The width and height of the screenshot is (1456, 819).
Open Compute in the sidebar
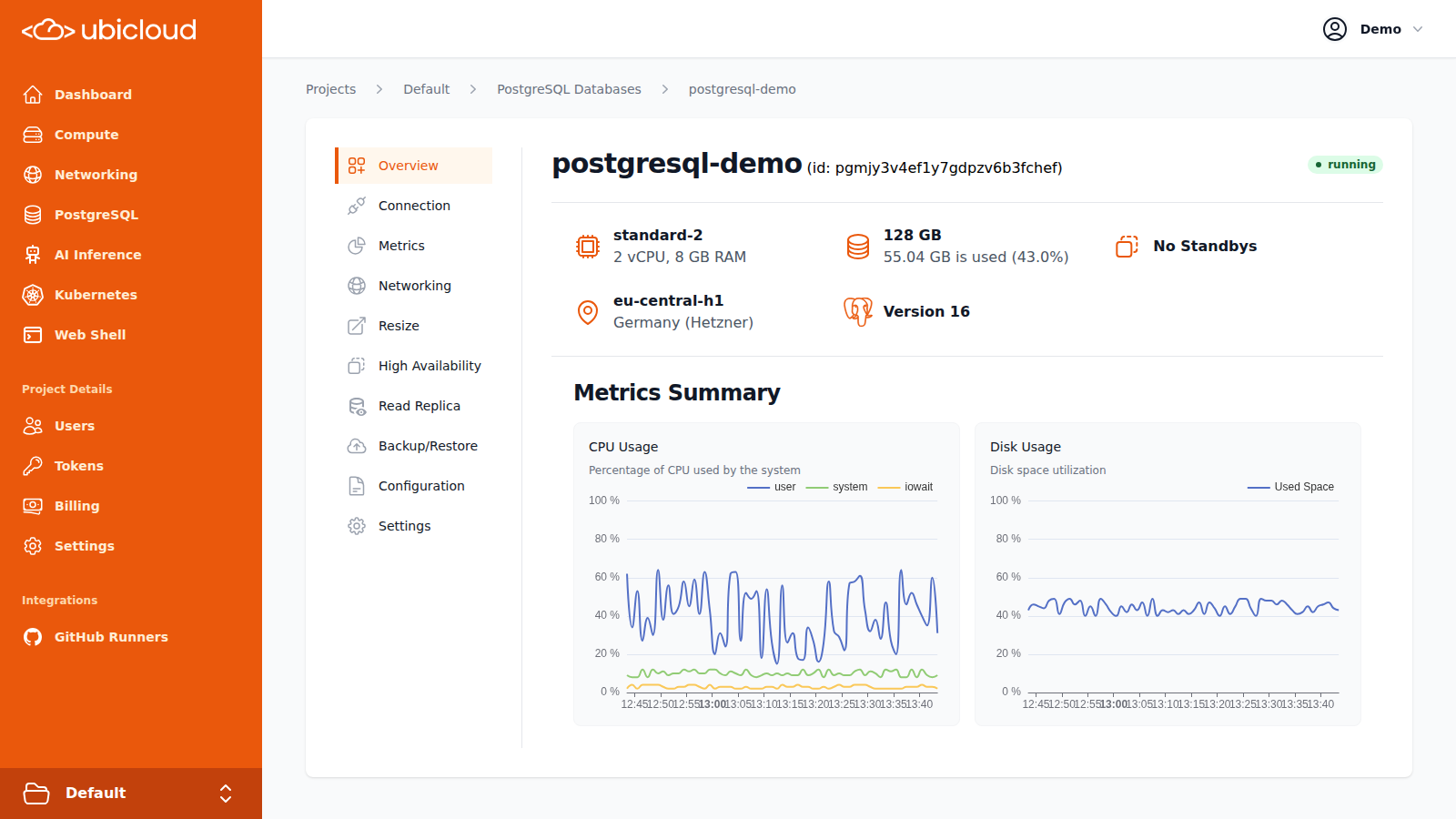(x=131, y=135)
